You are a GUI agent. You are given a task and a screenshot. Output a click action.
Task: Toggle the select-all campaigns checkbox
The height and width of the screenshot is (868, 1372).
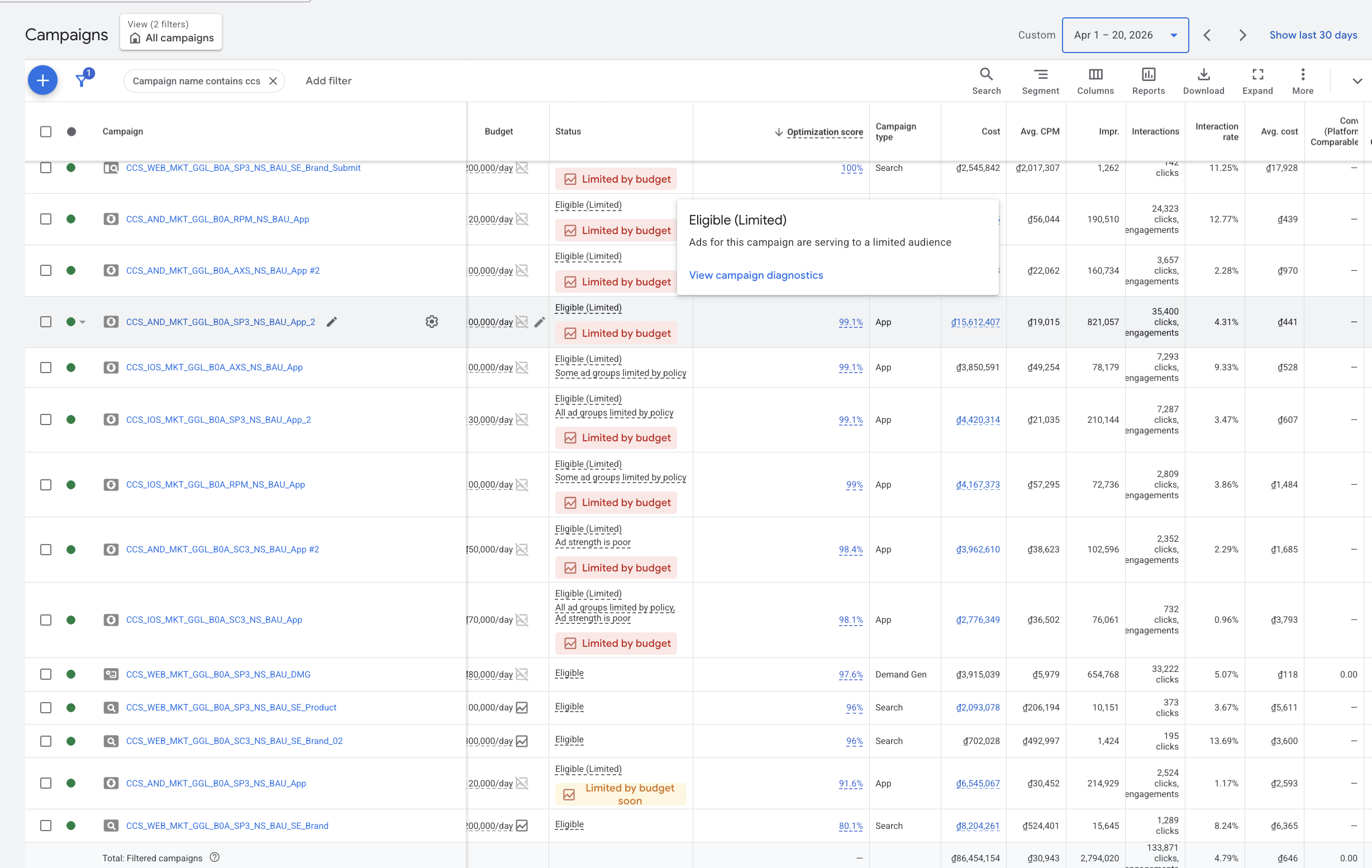click(x=46, y=132)
